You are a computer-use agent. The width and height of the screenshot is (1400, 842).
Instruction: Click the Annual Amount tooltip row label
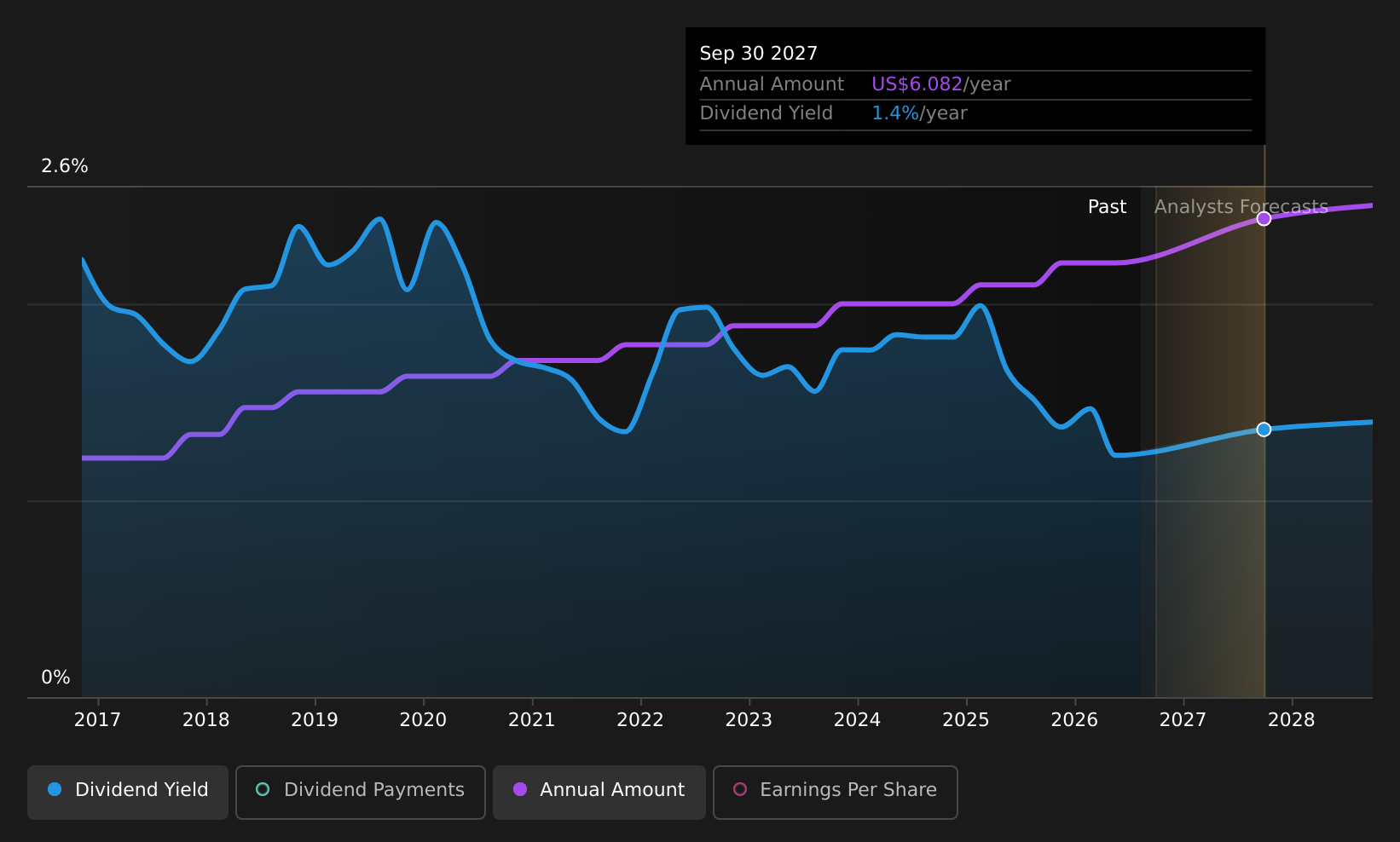[772, 84]
